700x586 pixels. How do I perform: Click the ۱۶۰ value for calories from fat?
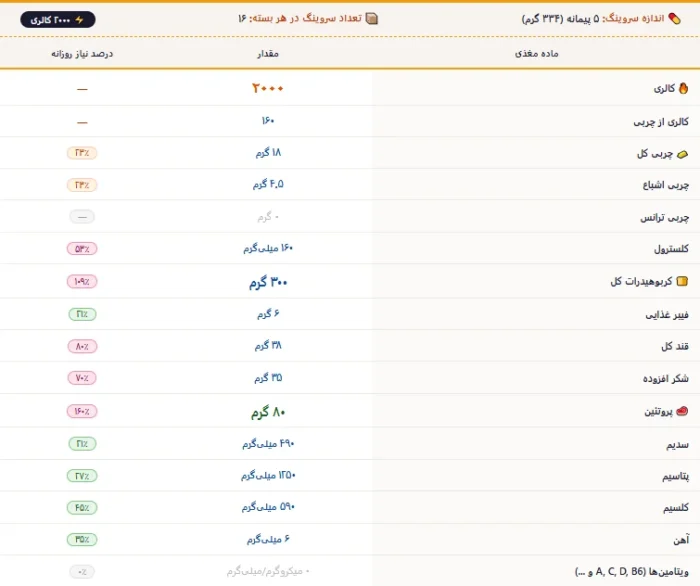[268, 121]
